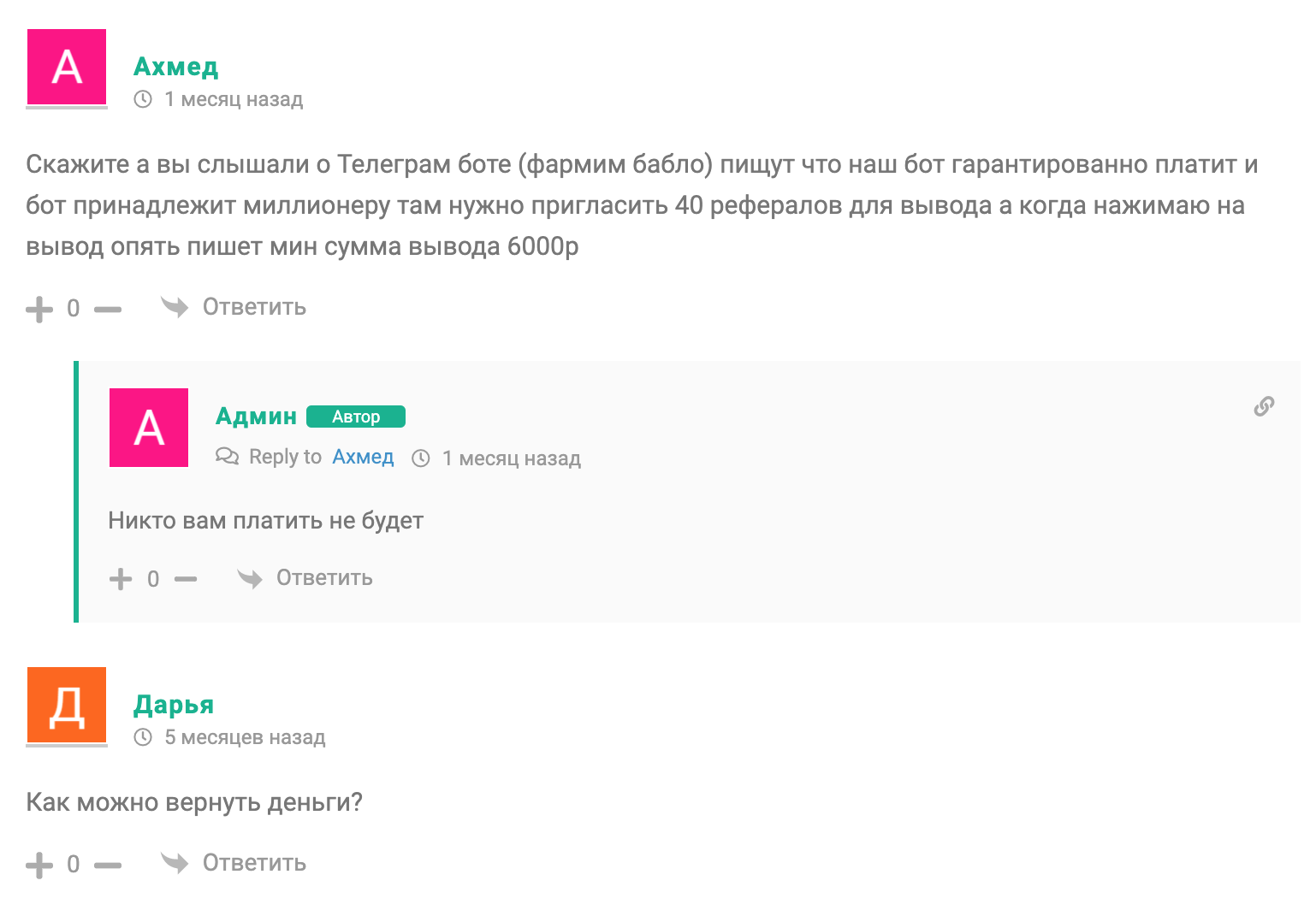
Task: Downvote Дарья's comment with the minus icon
Action: 108,865
